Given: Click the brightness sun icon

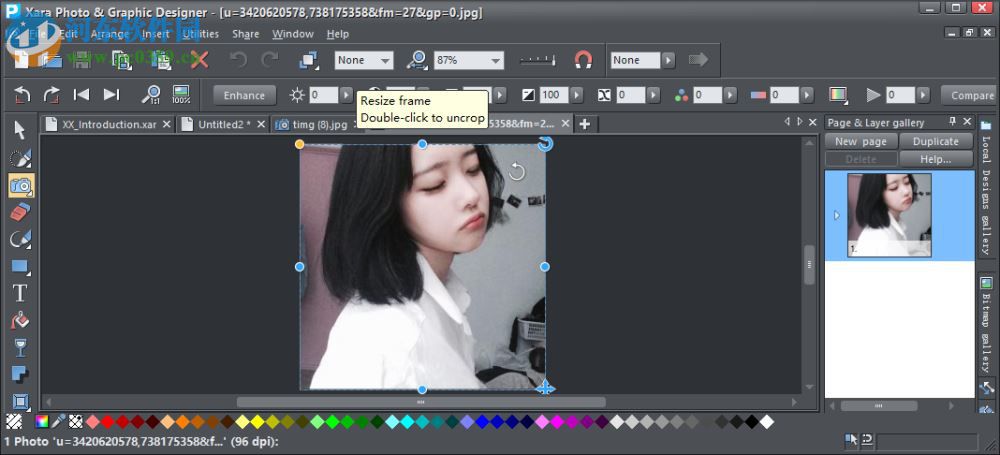Looking at the screenshot, I should 297,95.
